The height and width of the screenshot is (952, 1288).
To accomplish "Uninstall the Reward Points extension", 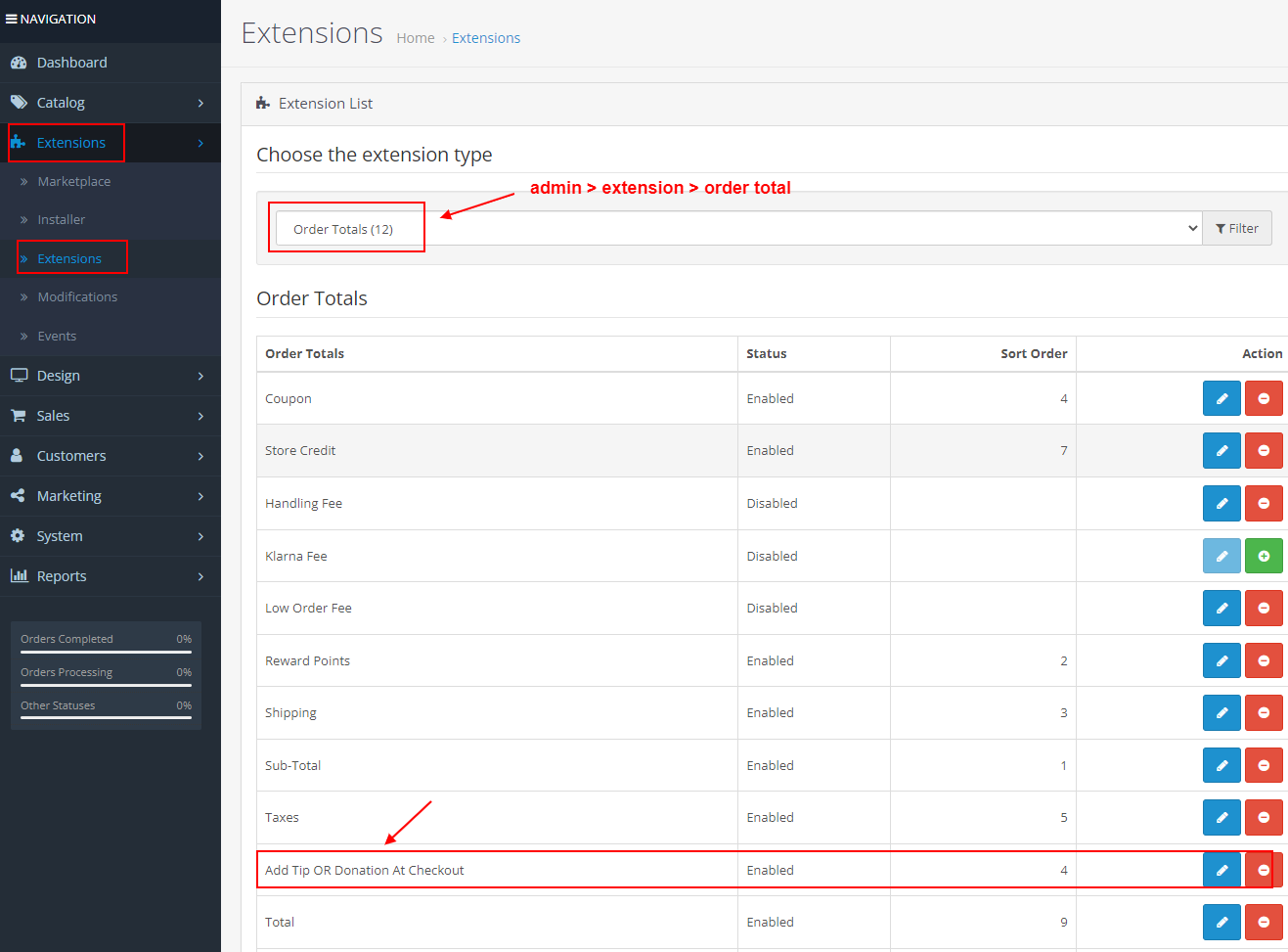I will (1264, 660).
